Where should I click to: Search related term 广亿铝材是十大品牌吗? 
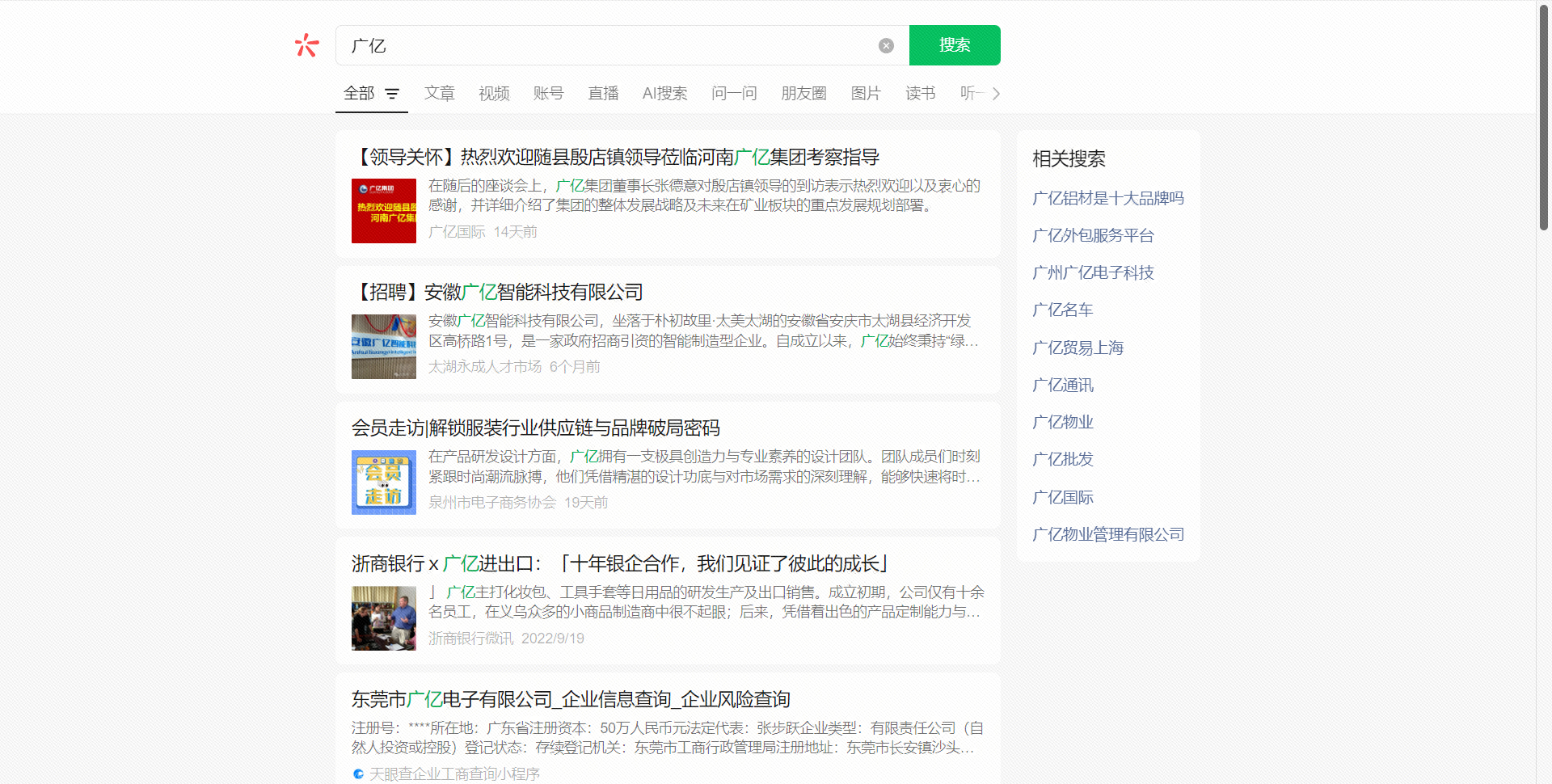(x=1108, y=198)
